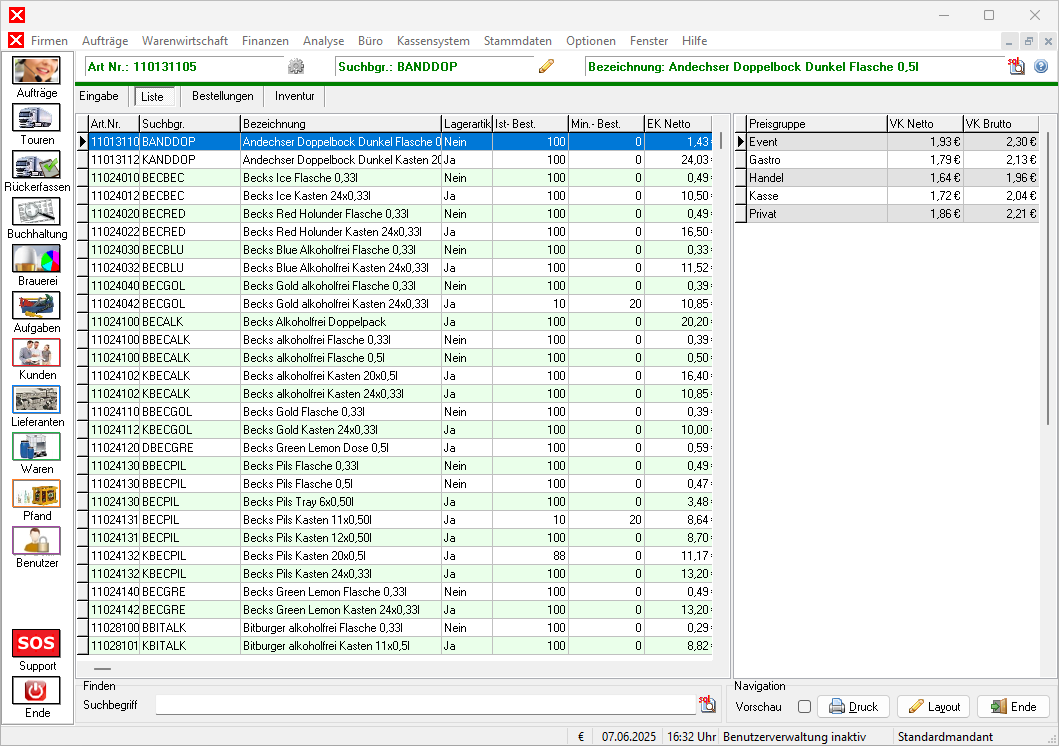Open the Warenwirtschaft menu
This screenshot has height=746, width=1059.
pyautogui.click(x=185, y=41)
